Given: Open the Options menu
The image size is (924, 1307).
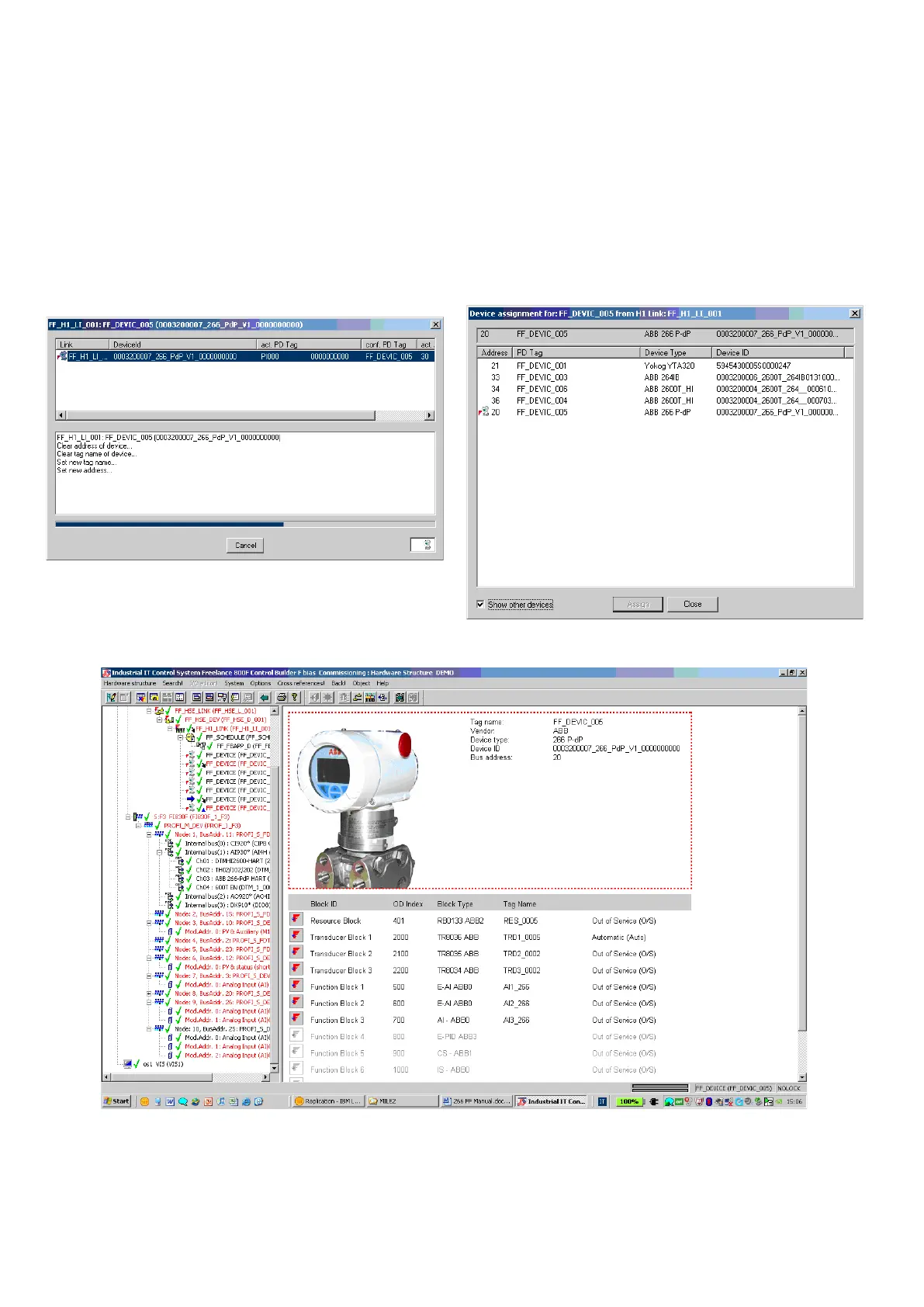Looking at the screenshot, I should [261, 683].
